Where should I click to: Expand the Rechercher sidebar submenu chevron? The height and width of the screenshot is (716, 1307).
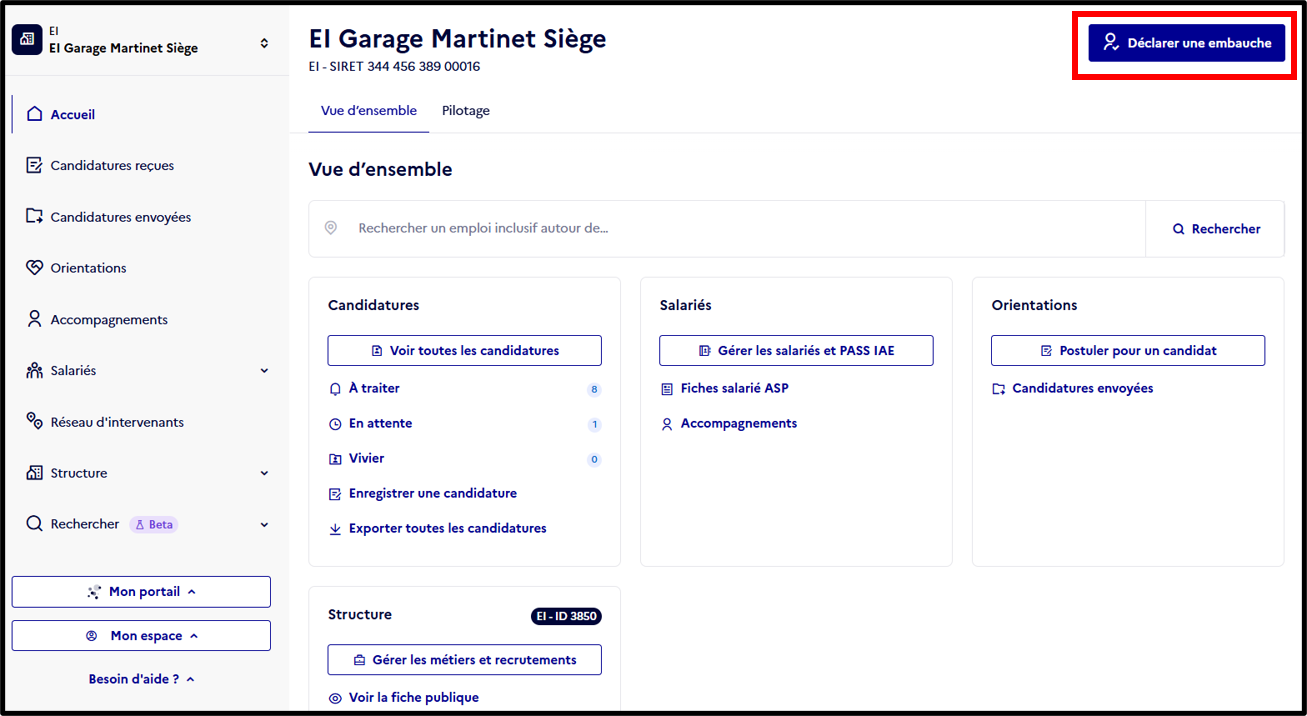pyautogui.click(x=264, y=524)
